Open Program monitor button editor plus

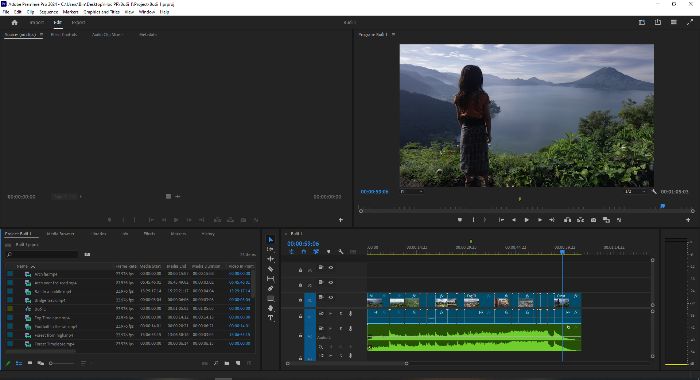coord(688,220)
